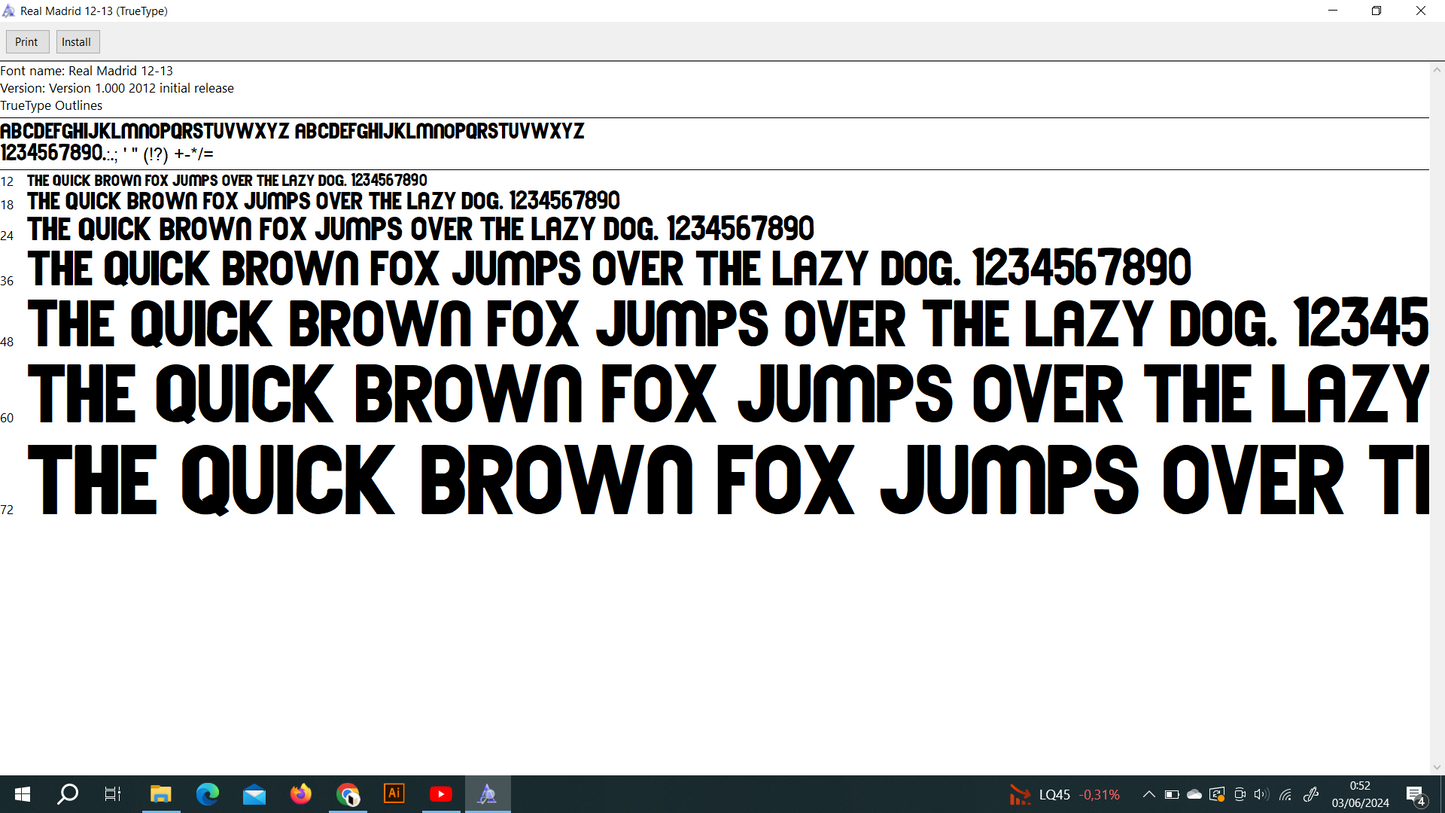Open taskbar Search magnifier
This screenshot has height=813, width=1445.
[67, 795]
